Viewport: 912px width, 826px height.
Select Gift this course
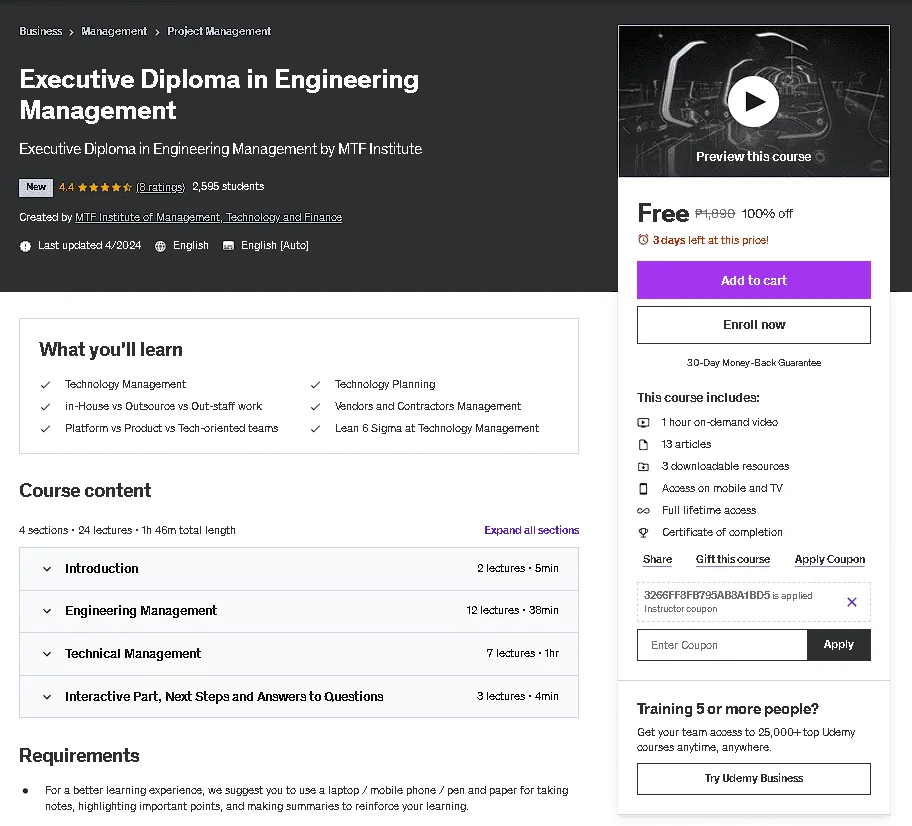[733, 559]
